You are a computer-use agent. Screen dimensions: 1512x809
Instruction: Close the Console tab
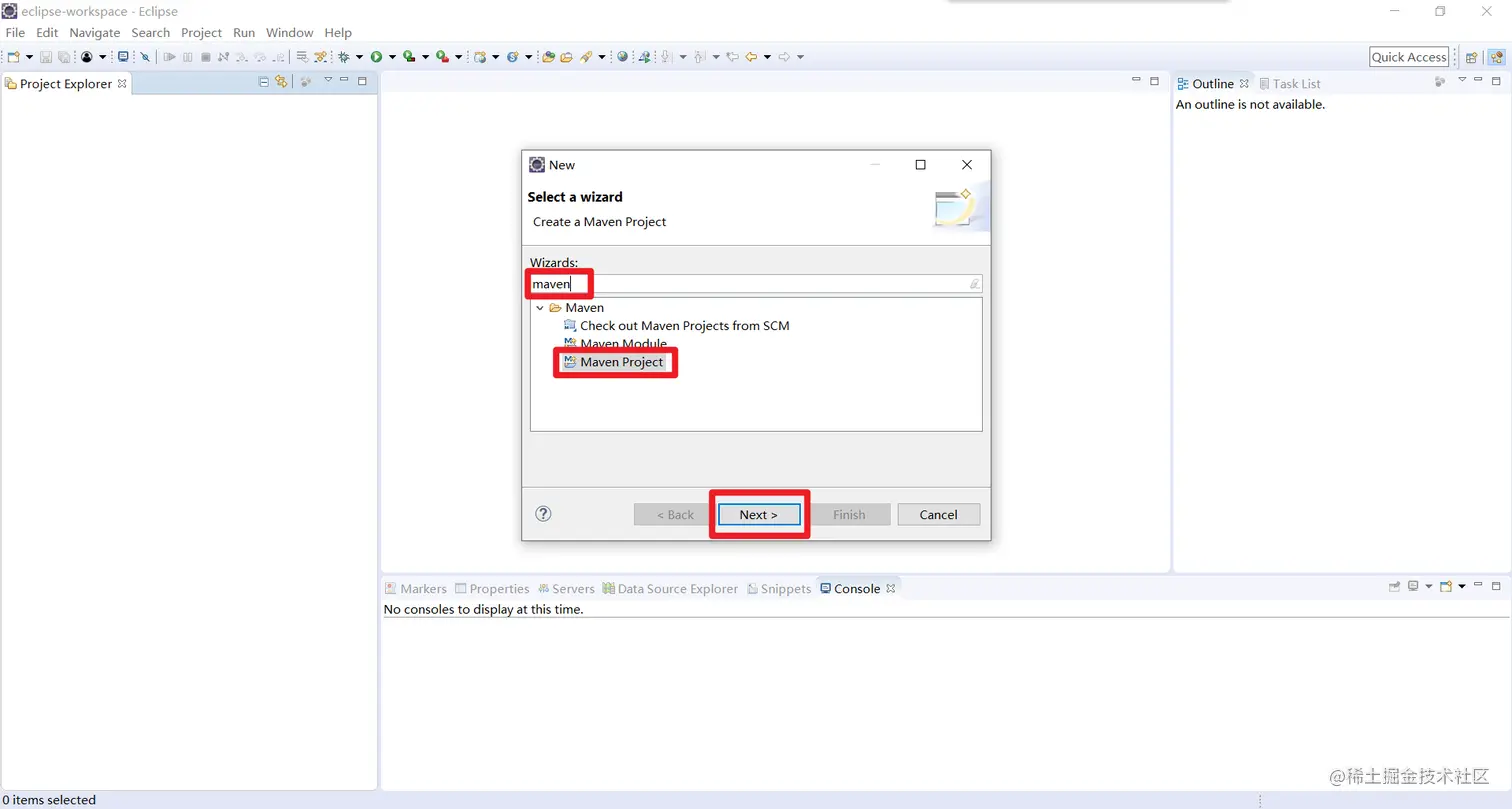(x=890, y=588)
